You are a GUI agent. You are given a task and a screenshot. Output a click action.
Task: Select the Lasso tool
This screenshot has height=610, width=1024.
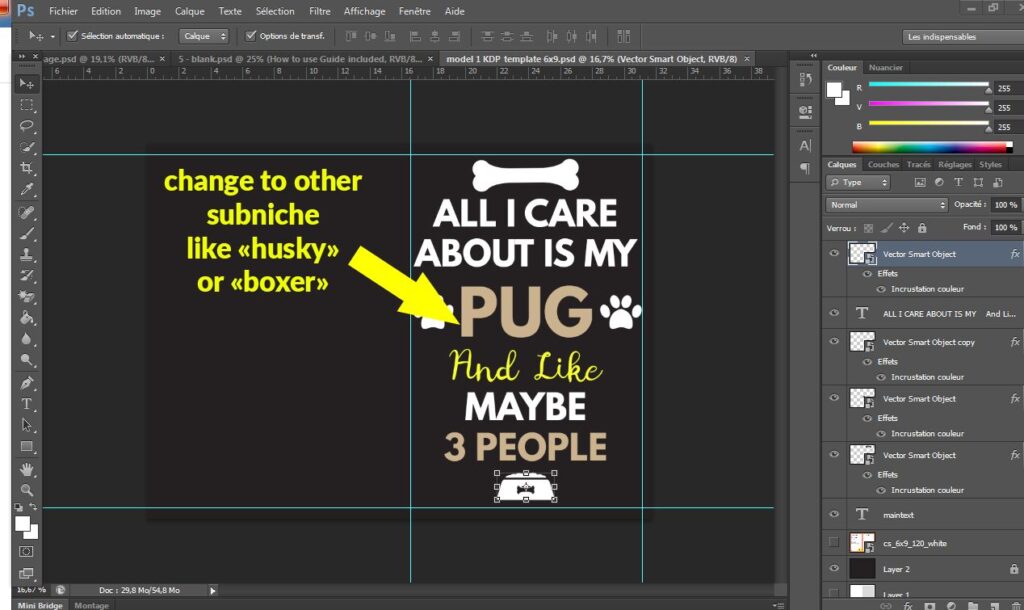point(27,126)
